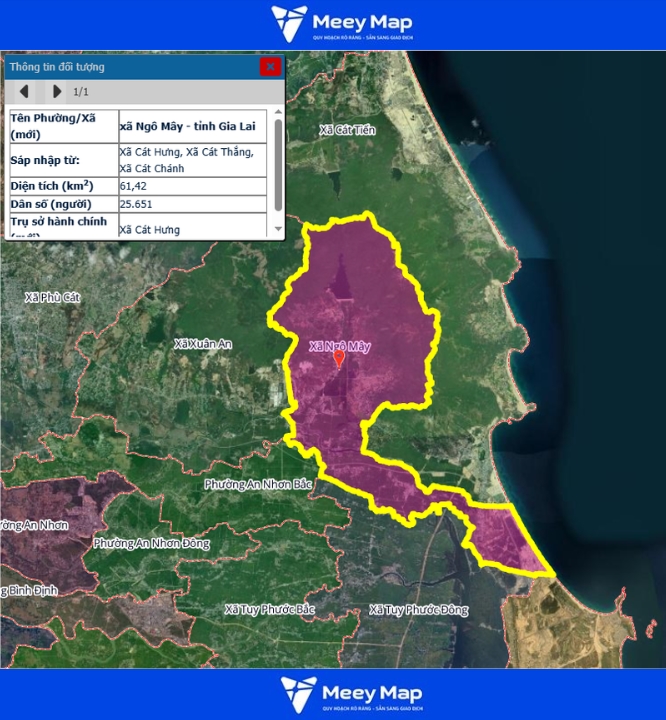Select the Xã Tuy Phước Đông label
This screenshot has height=720, width=666.
click(418, 609)
